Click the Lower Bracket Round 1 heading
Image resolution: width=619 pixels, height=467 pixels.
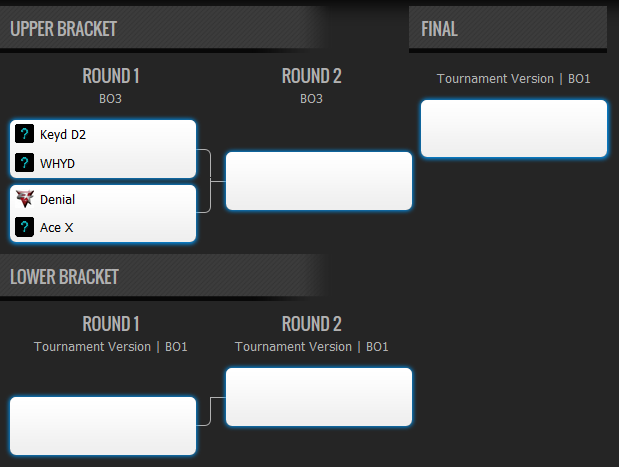coord(111,324)
